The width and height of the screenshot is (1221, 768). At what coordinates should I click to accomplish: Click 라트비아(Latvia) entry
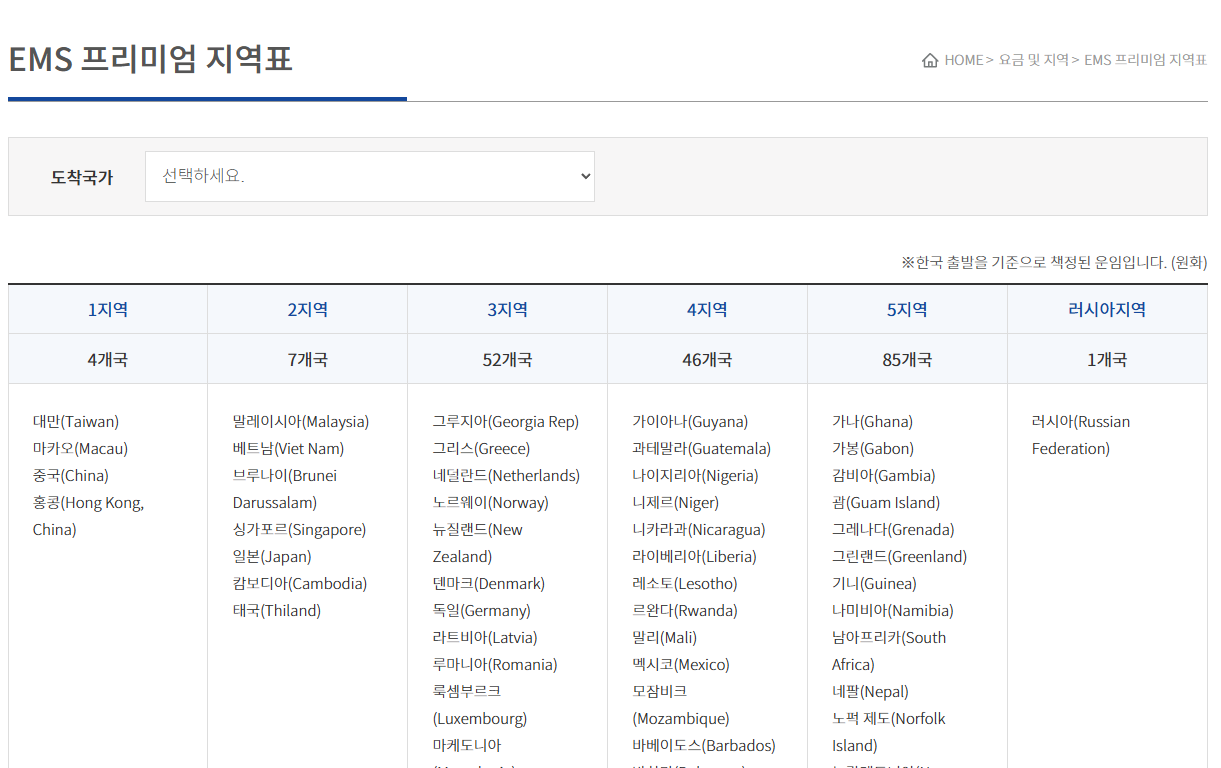pyautogui.click(x=485, y=638)
